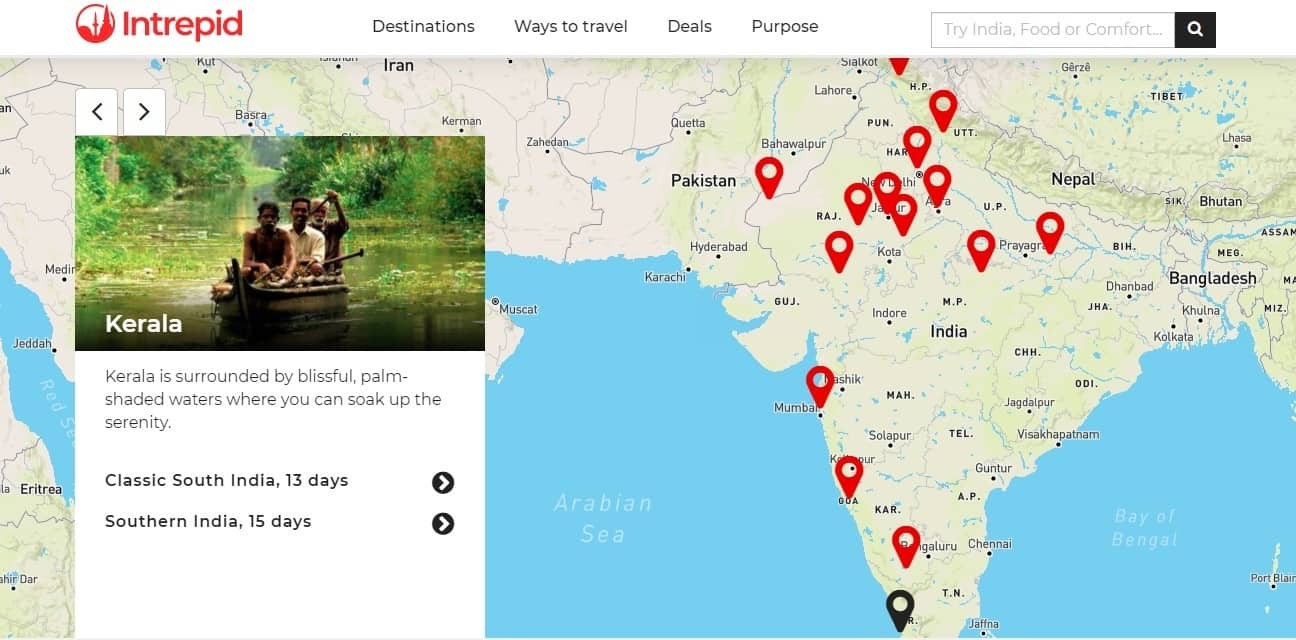Open the Ways to travel menu

coord(570,27)
